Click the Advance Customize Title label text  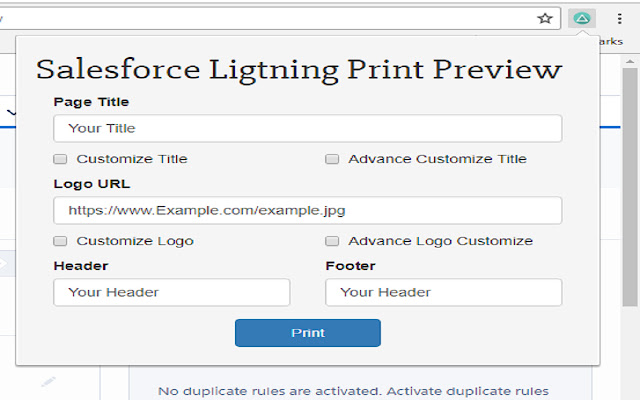coord(438,159)
